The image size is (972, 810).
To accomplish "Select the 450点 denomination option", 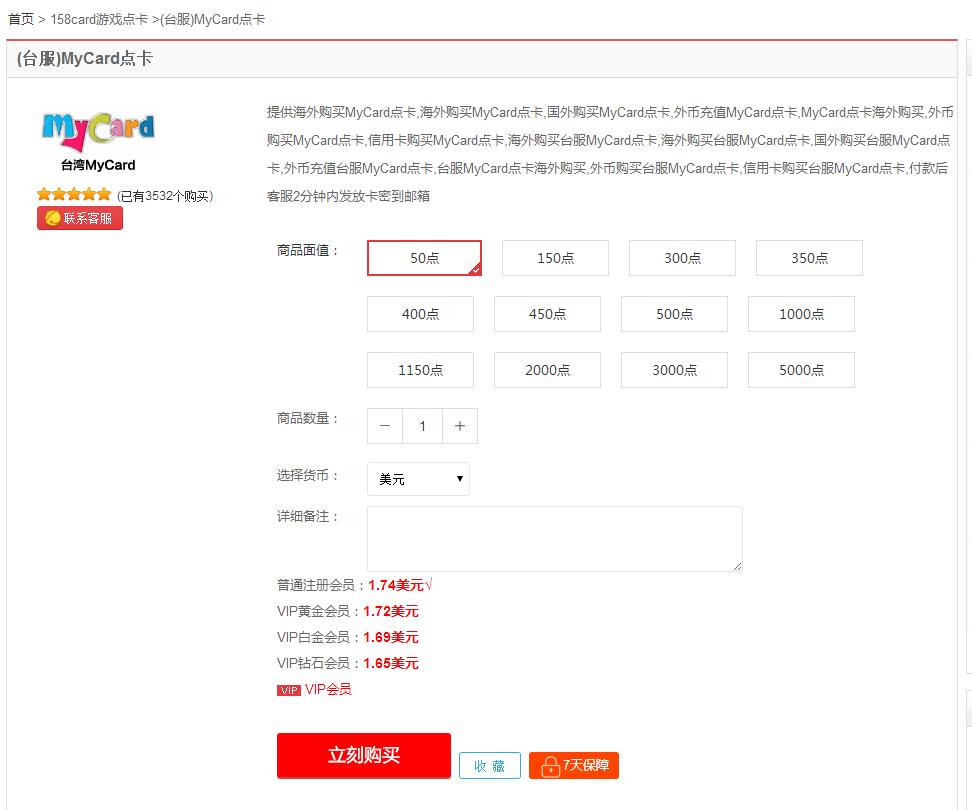I will 547,314.
